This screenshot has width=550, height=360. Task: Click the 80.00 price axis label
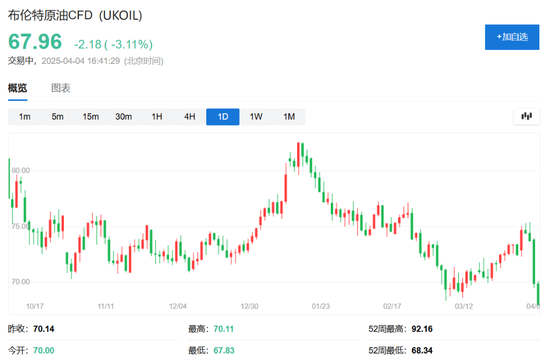coord(21,170)
